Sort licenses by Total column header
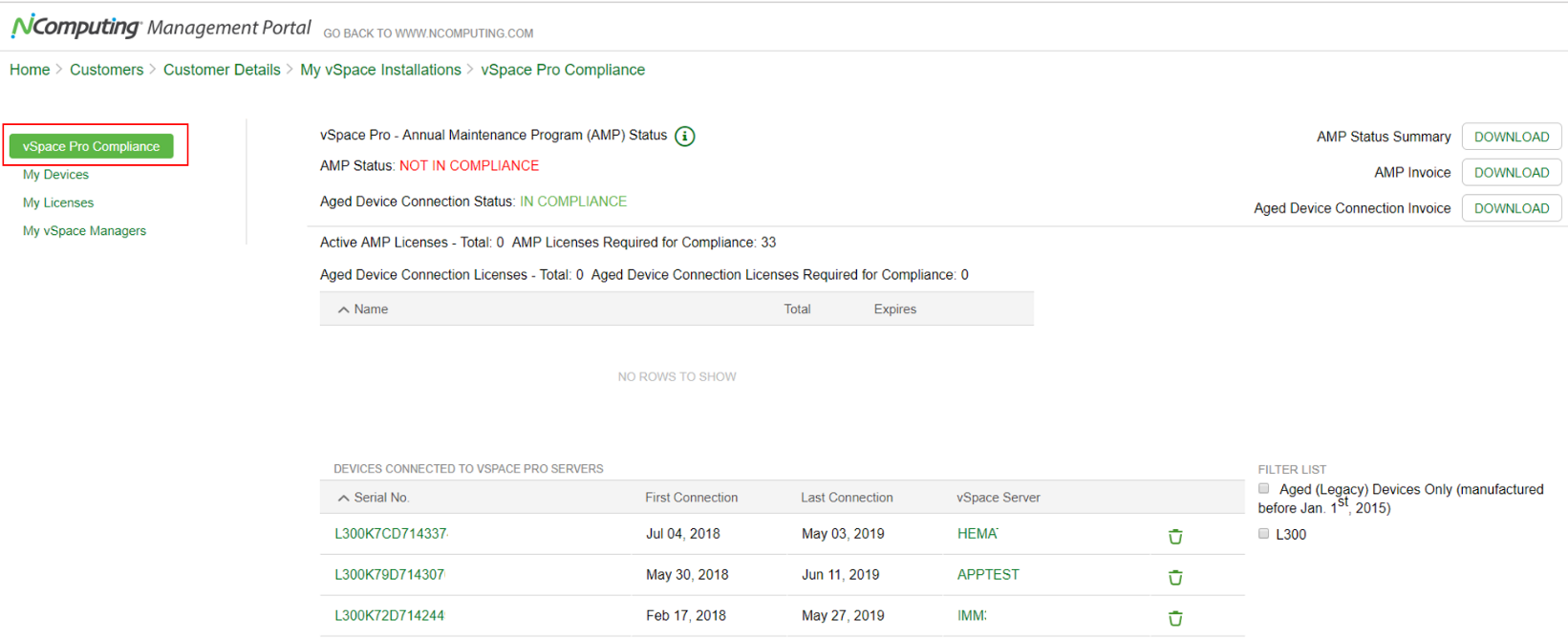 797,309
